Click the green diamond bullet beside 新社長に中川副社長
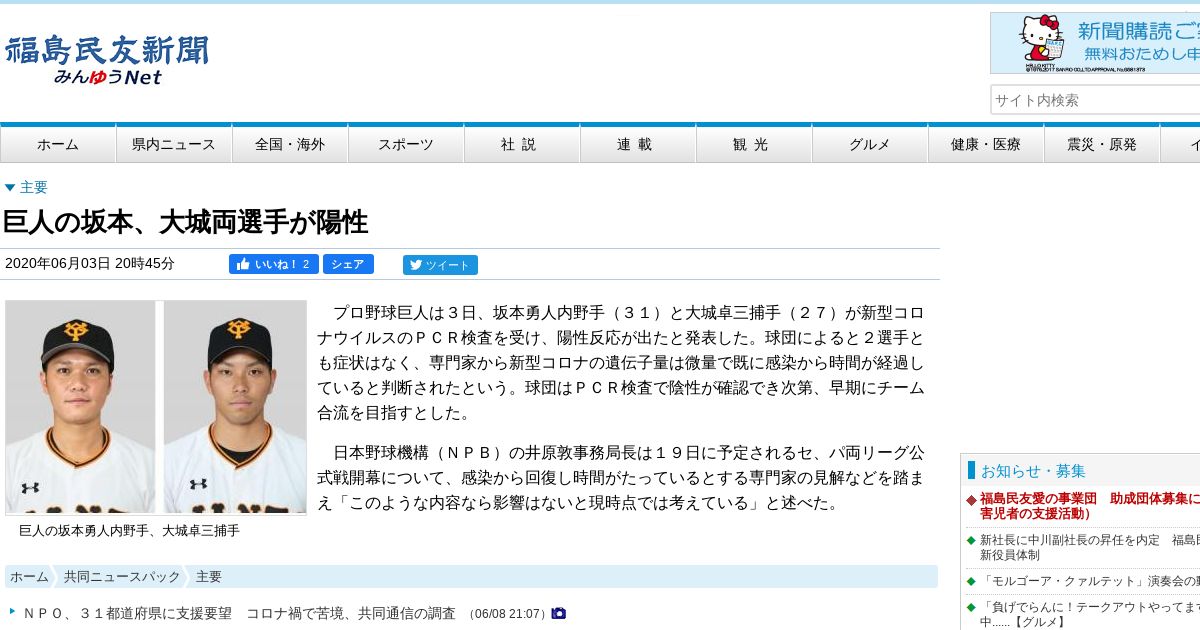1200x630 pixels. [971, 540]
